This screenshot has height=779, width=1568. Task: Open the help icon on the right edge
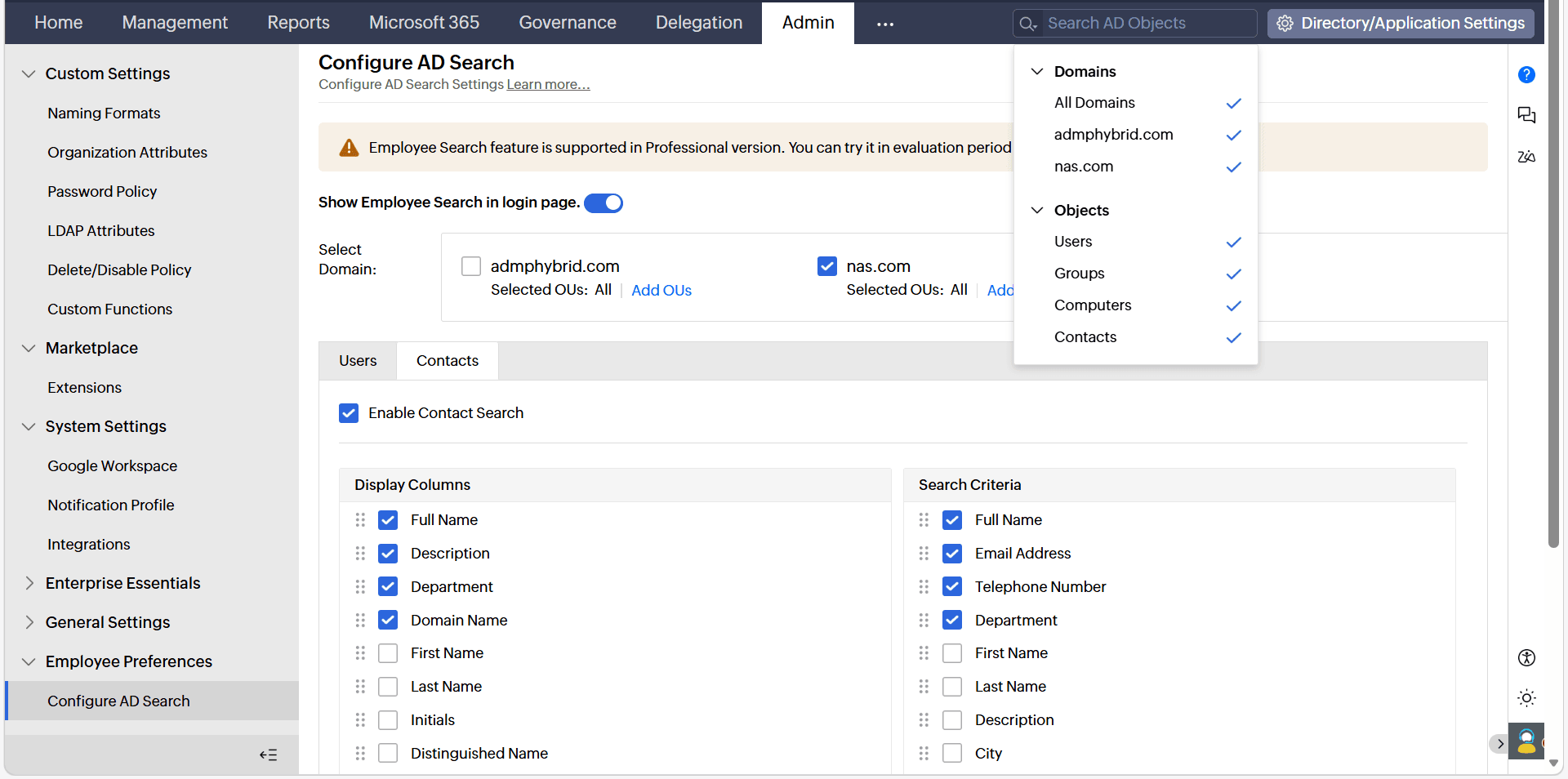(1527, 74)
